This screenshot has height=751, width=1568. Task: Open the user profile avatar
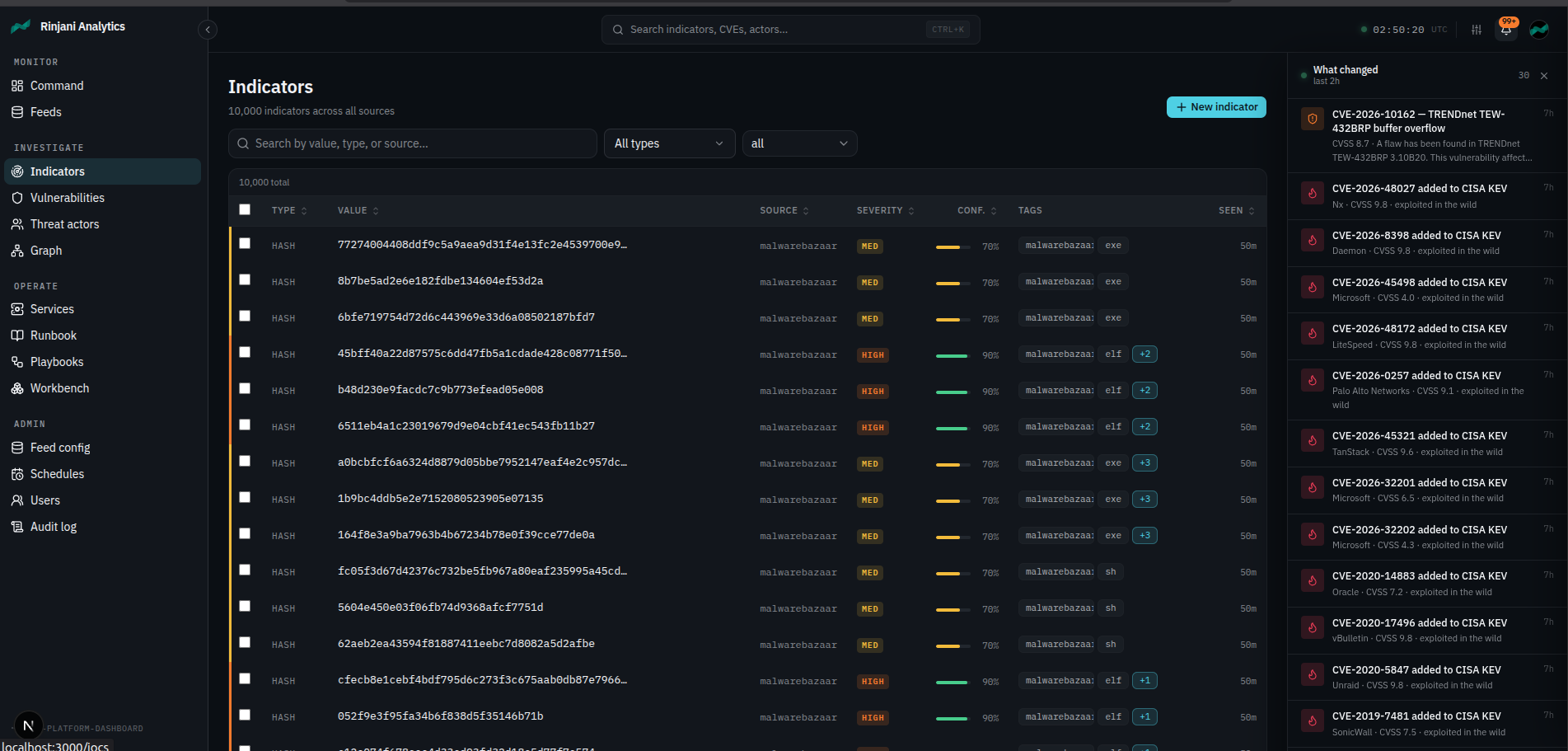pyautogui.click(x=1539, y=30)
